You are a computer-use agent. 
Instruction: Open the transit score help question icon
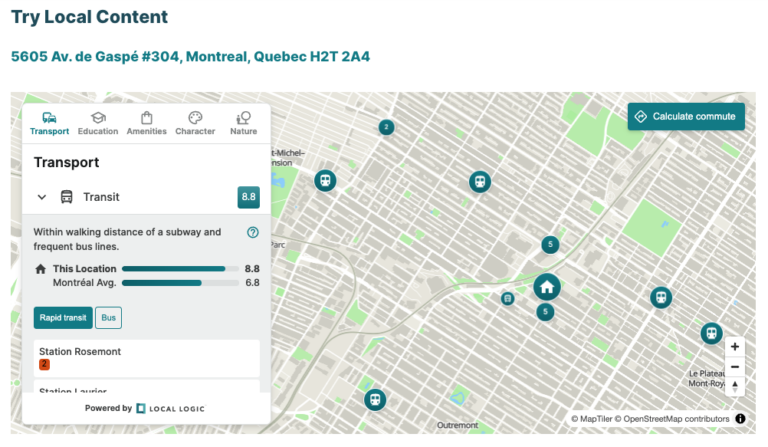[x=253, y=233]
